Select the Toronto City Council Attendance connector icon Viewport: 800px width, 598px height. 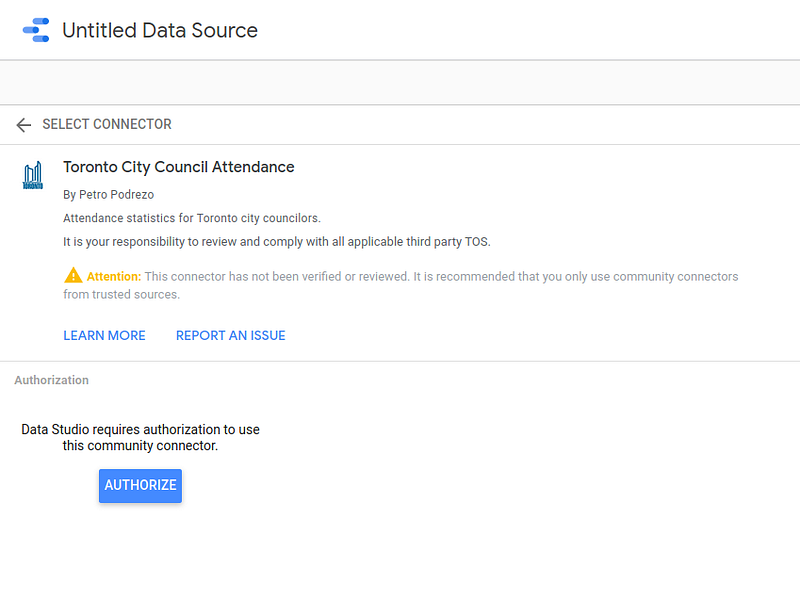pos(31,174)
